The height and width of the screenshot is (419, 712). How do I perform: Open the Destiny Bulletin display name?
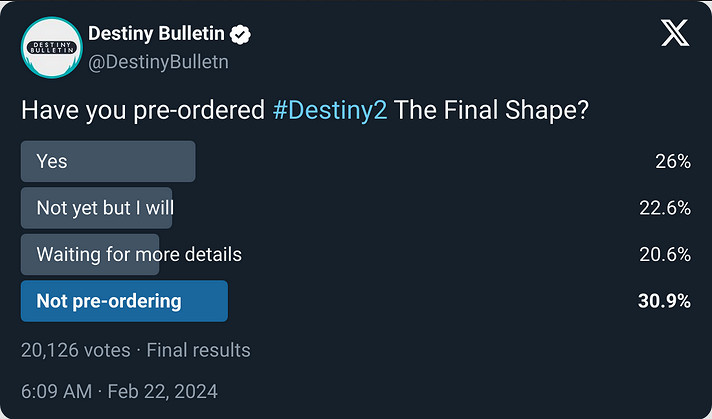(x=157, y=36)
